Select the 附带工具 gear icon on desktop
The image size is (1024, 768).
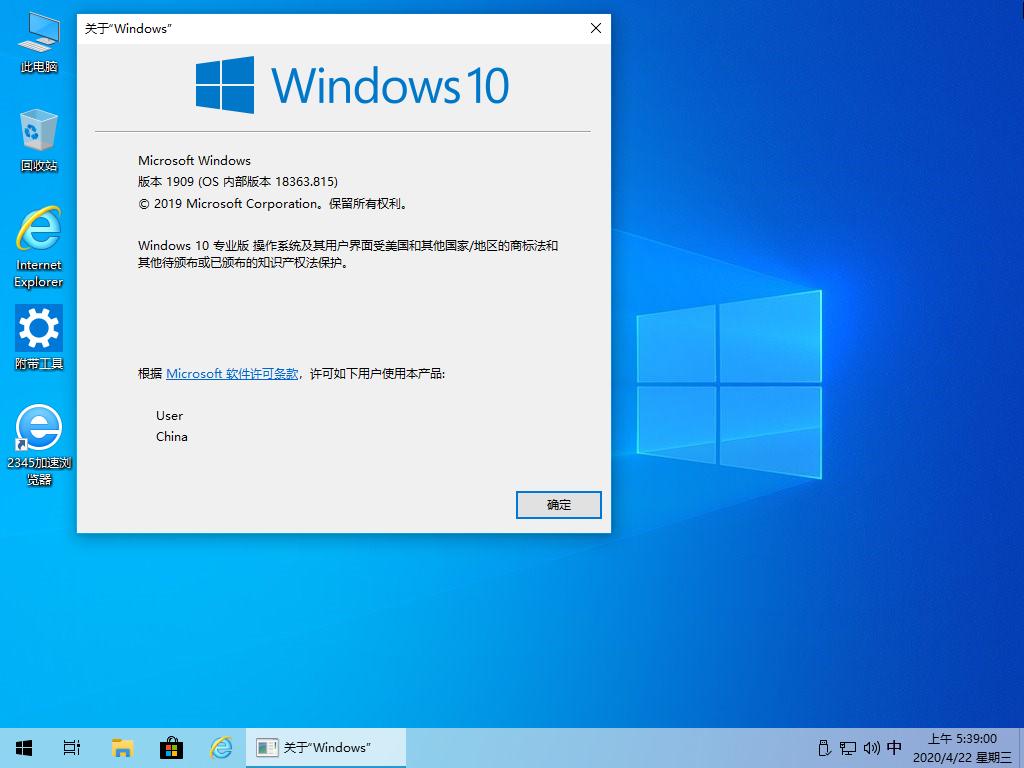(x=39, y=338)
